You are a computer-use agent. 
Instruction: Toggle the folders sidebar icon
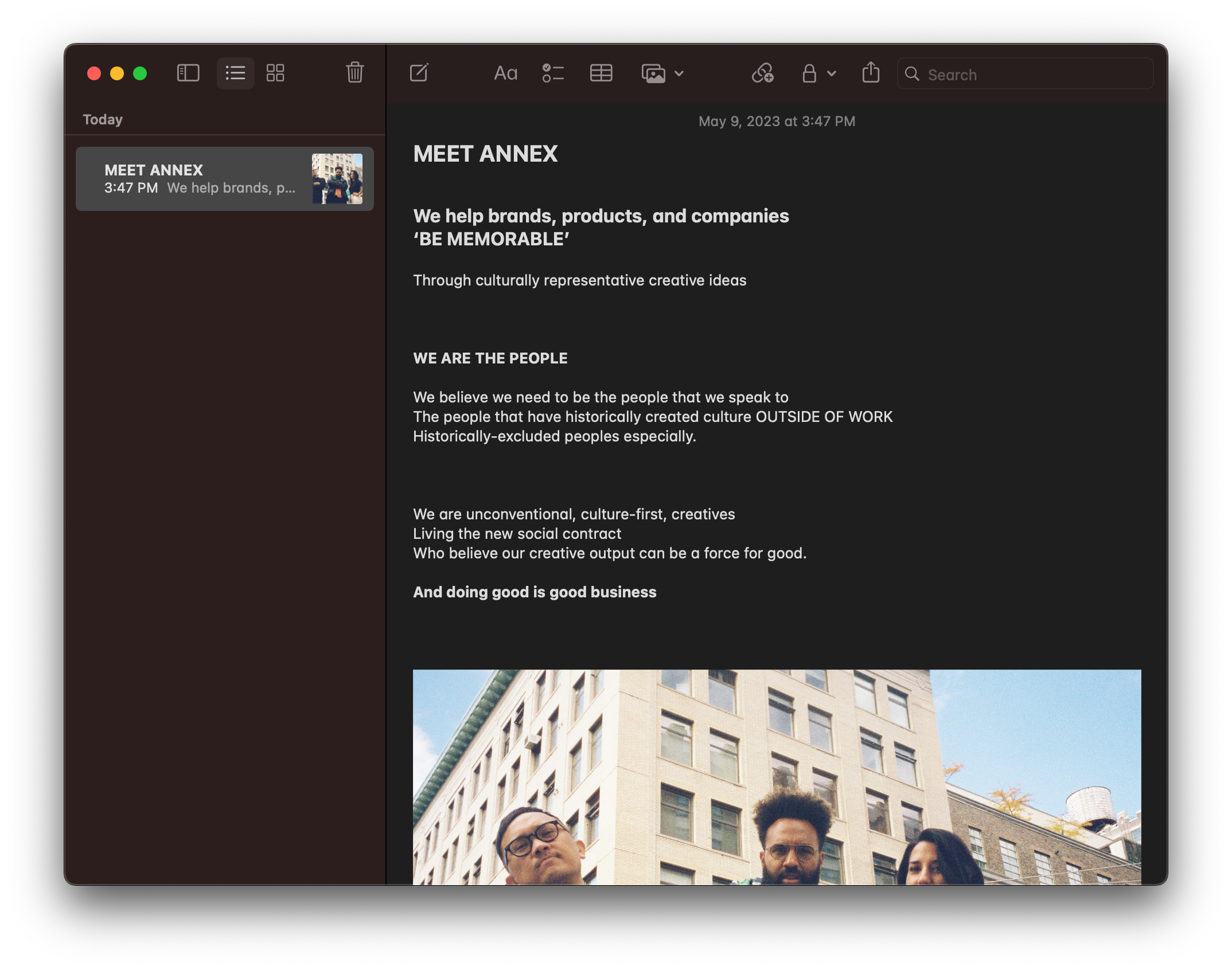point(188,73)
